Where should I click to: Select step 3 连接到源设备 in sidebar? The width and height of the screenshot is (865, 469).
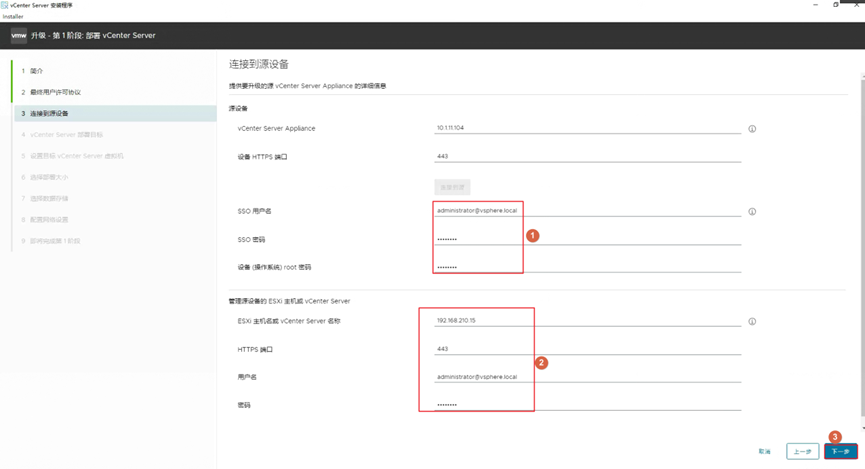point(114,113)
